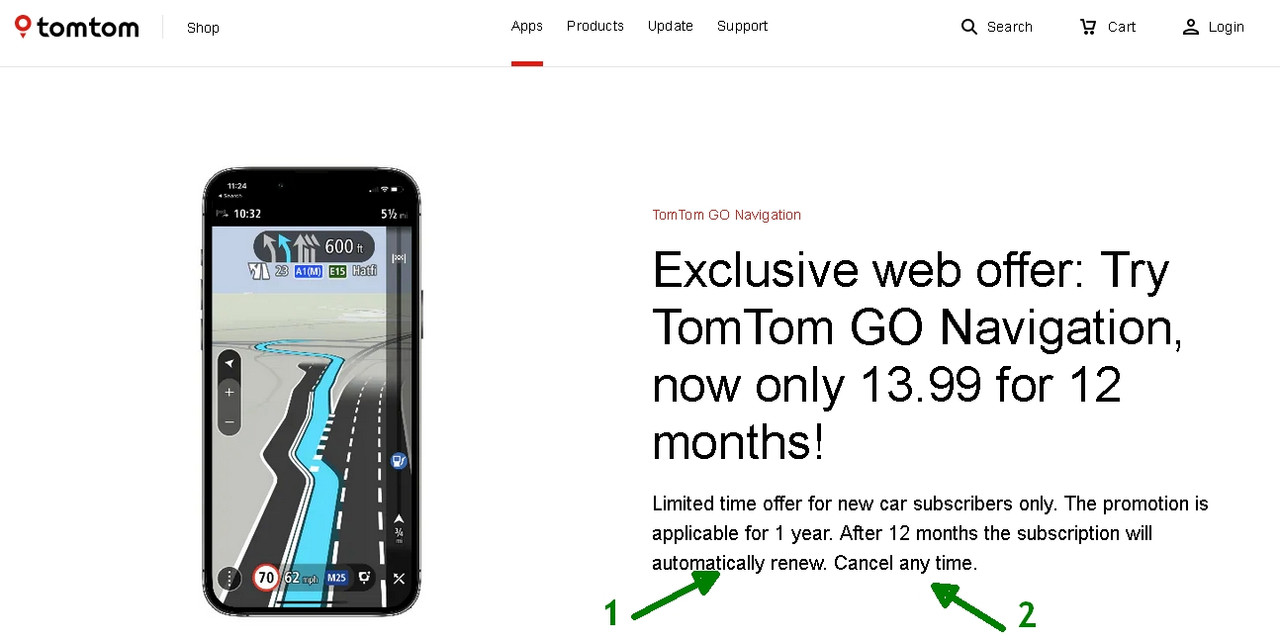Click the iPhone navigation app image

pos(312,392)
